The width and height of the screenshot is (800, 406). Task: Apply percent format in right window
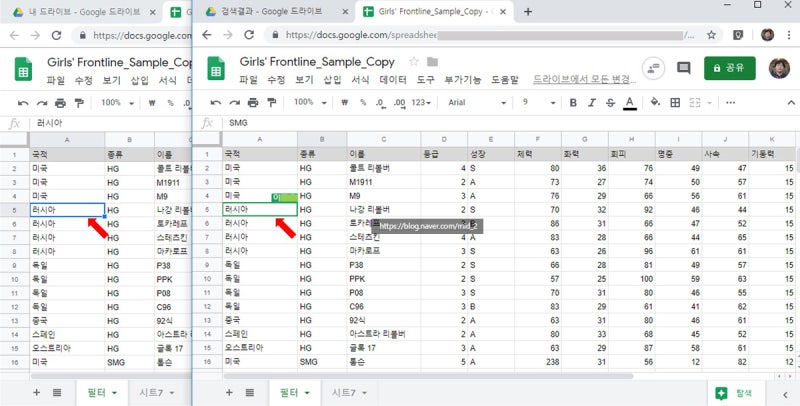(x=363, y=103)
